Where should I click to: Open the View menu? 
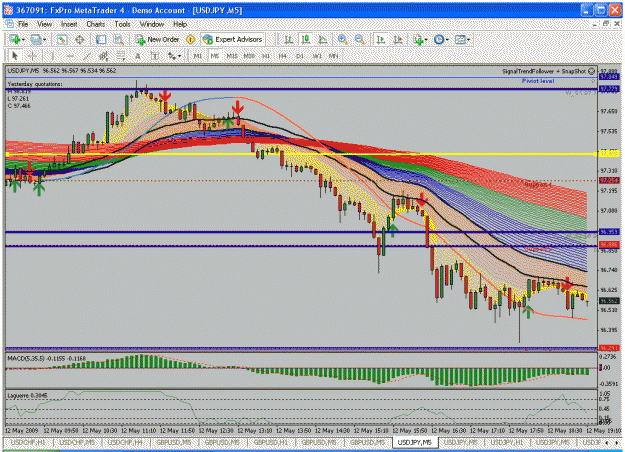click(x=45, y=24)
